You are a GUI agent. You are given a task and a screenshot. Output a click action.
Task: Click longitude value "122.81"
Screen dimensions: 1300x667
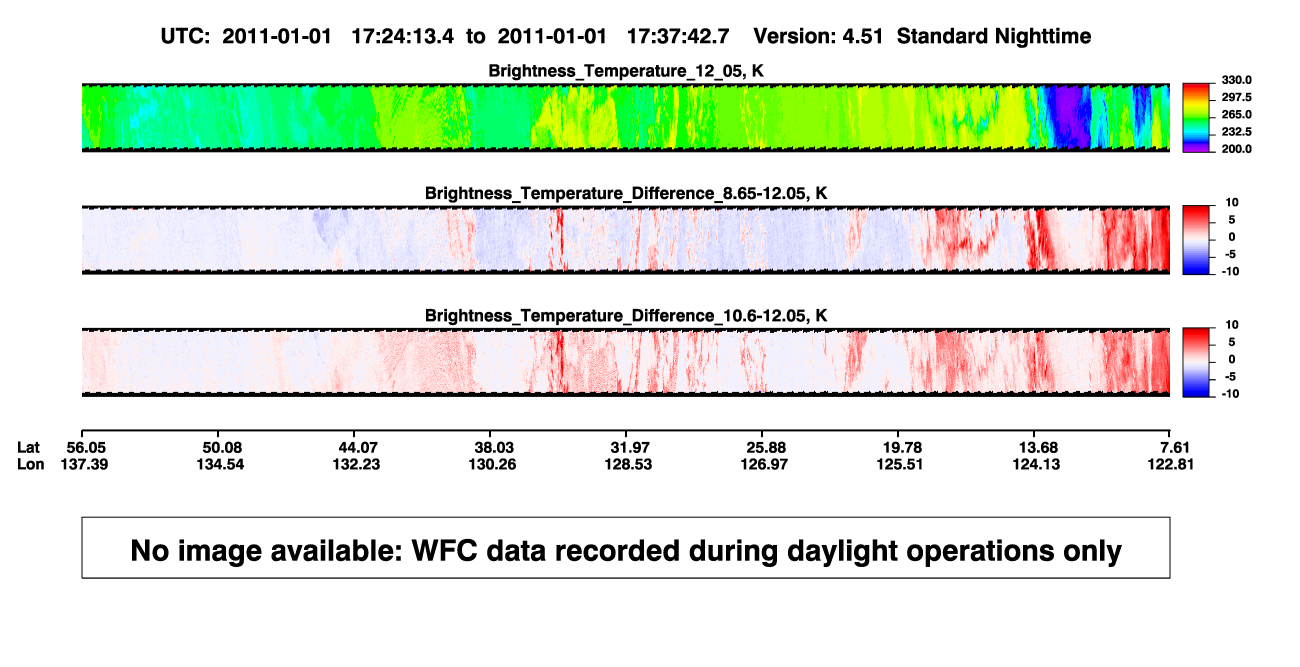1172,464
